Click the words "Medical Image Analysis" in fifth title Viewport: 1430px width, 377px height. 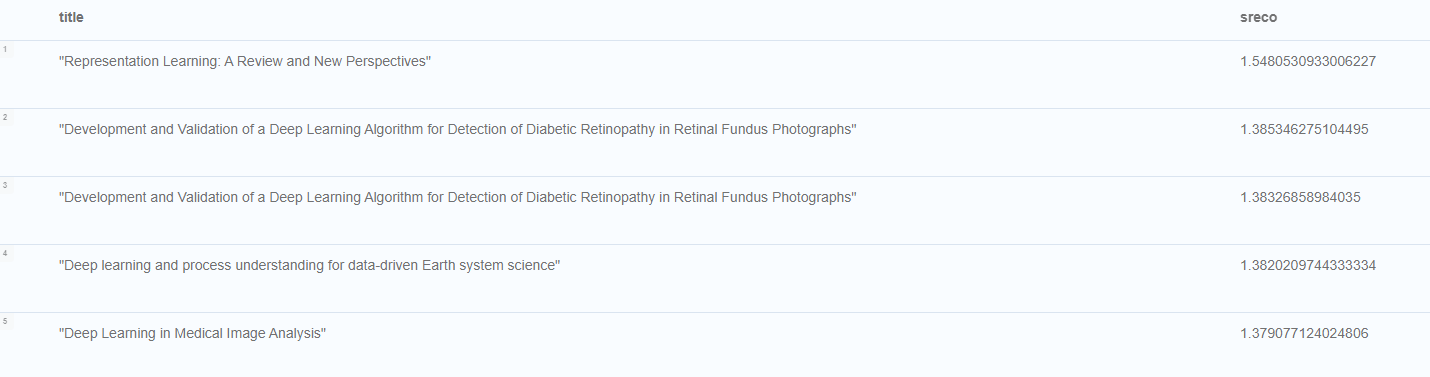tap(248, 334)
